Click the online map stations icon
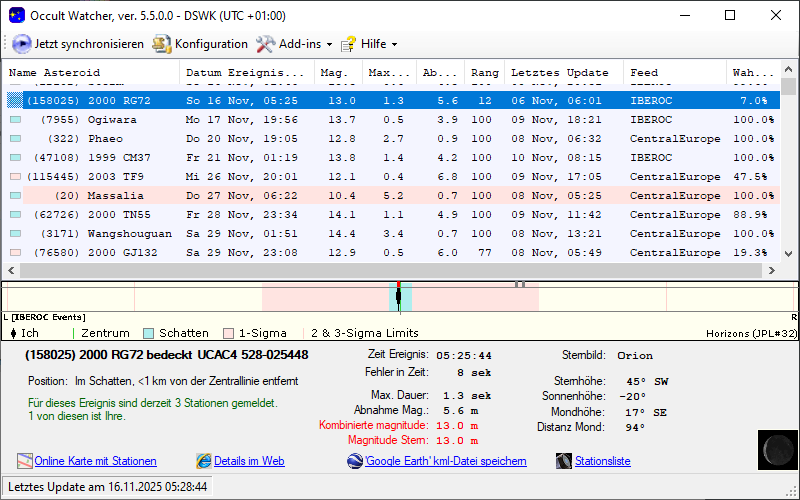This screenshot has height=500, width=800. (x=25, y=461)
